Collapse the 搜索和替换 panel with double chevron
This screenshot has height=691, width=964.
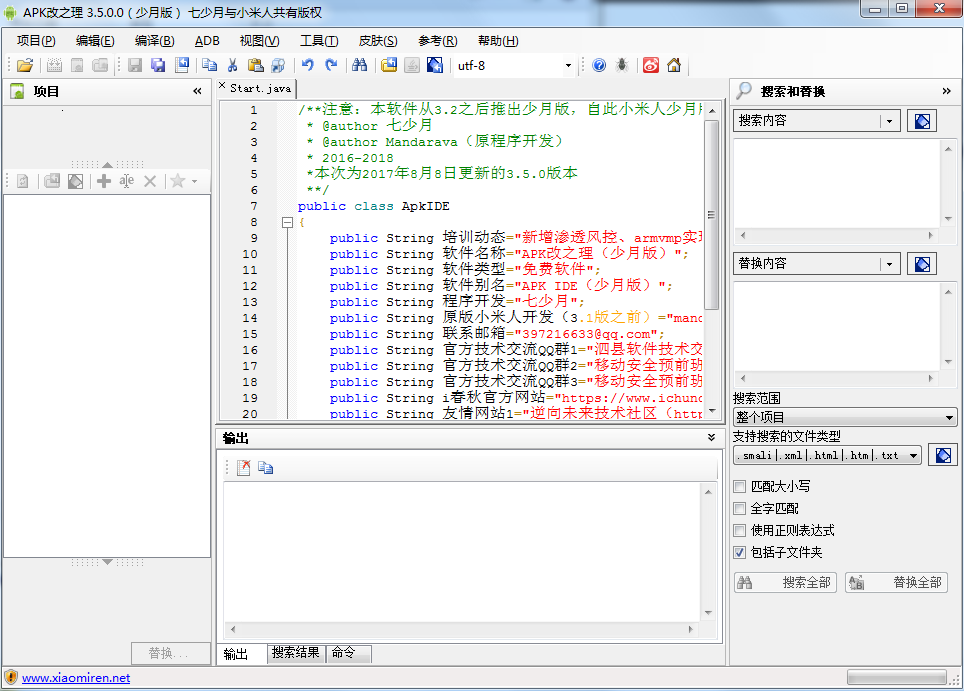[946, 91]
